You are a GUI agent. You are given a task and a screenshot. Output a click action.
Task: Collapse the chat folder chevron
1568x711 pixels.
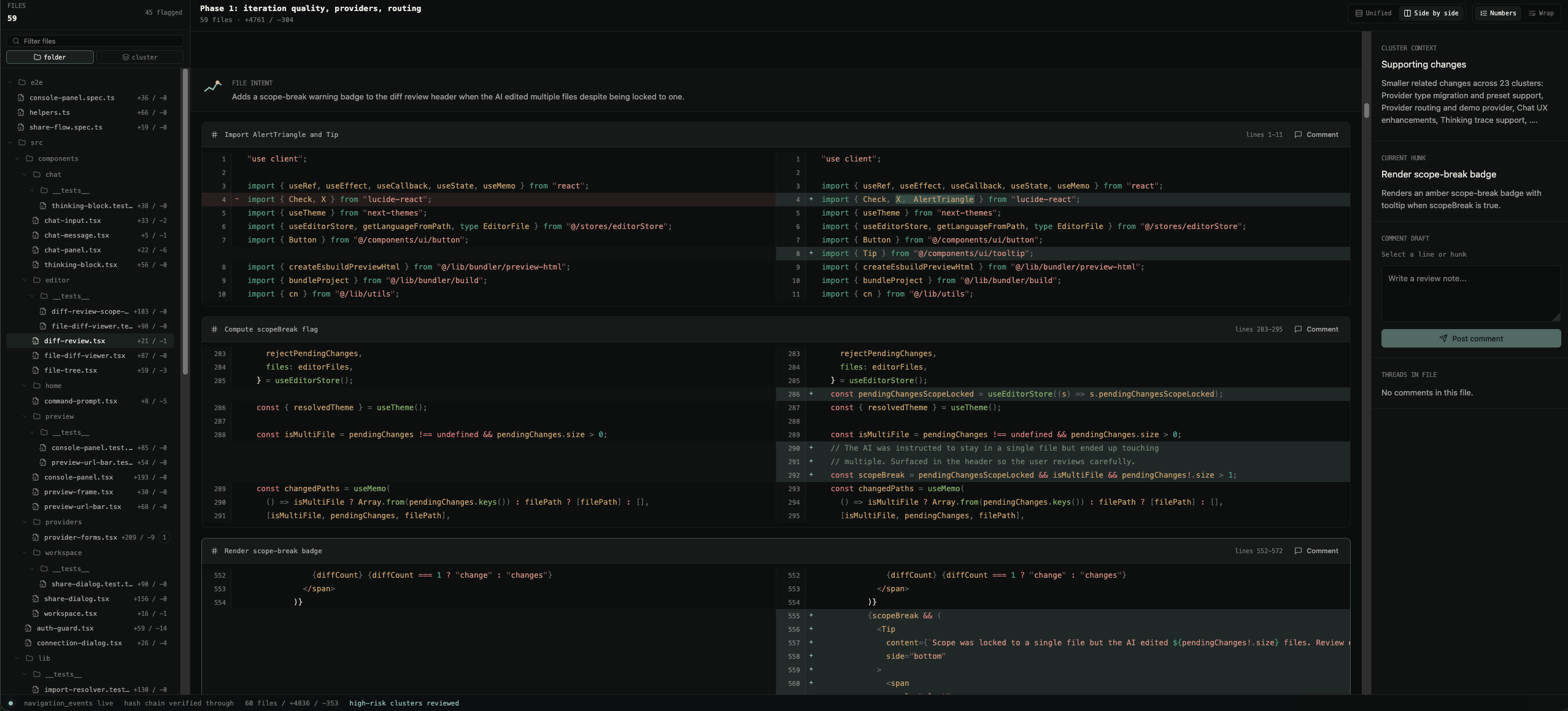(x=25, y=174)
